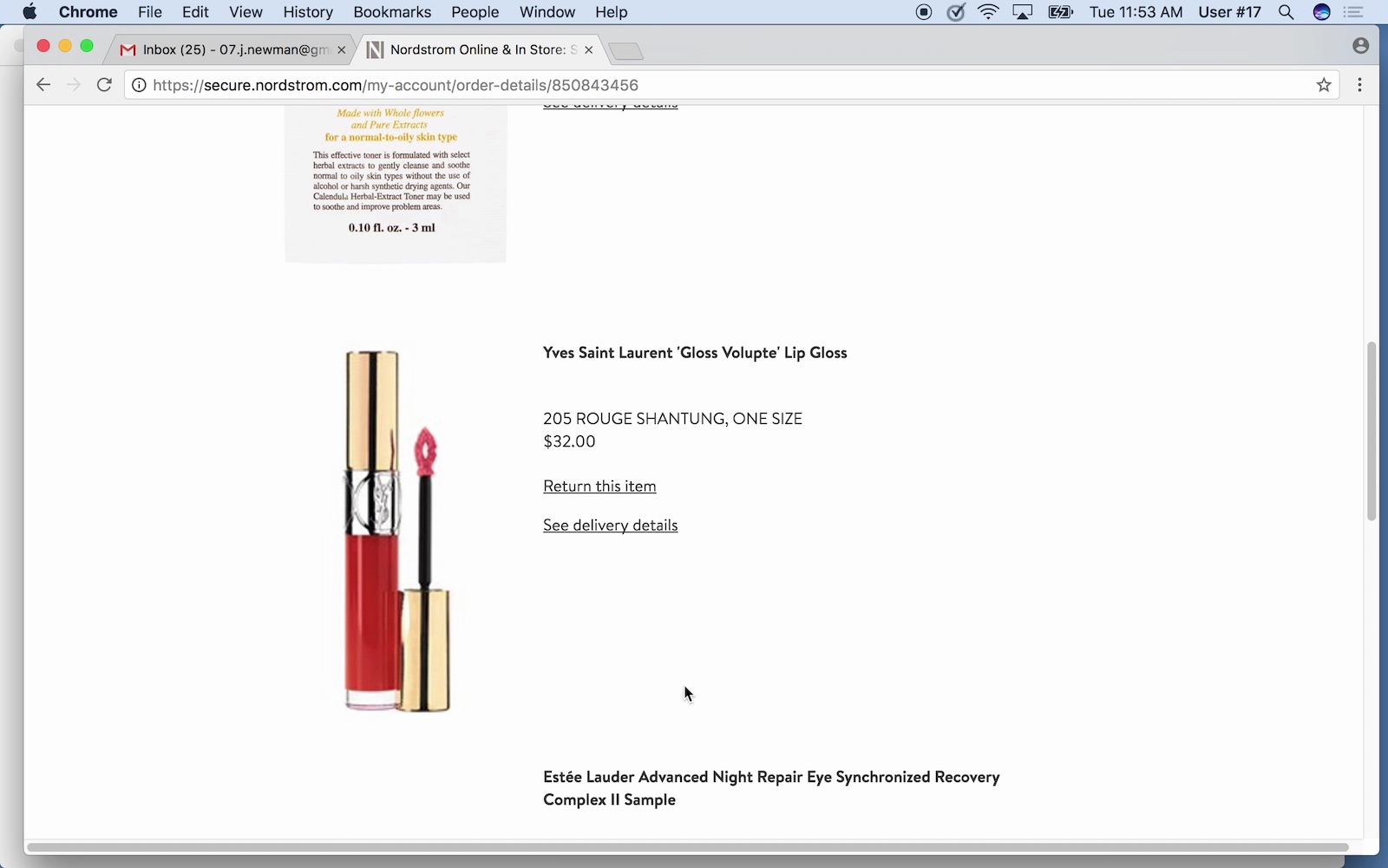Viewport: 1388px width, 868px height.
Task: Click Return this item link
Action: (x=599, y=486)
